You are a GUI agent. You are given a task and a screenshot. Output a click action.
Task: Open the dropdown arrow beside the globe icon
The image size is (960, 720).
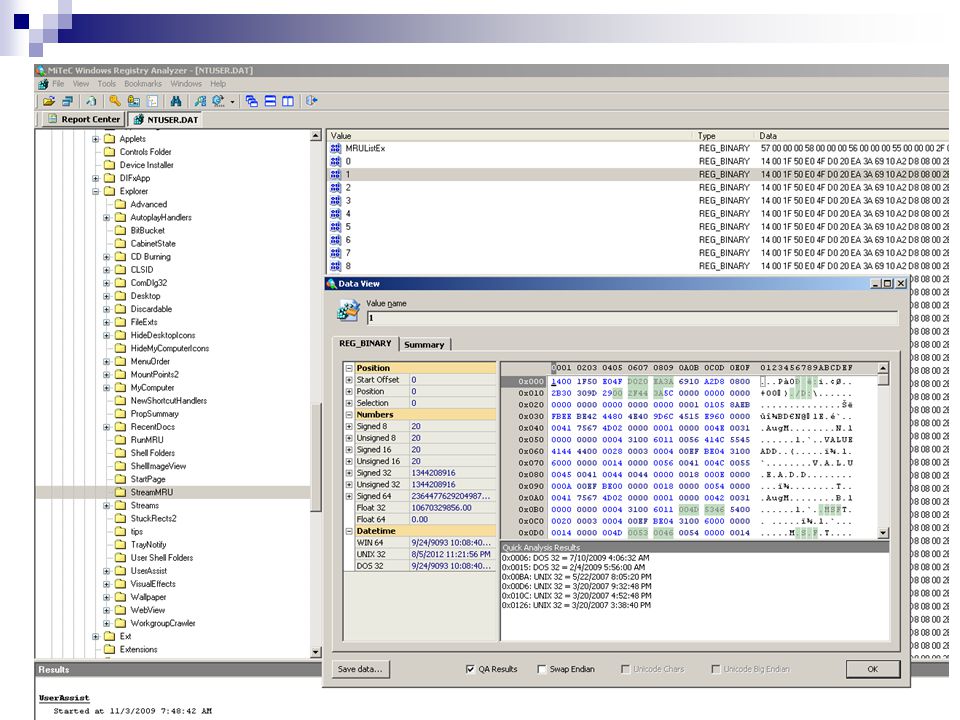[x=233, y=102]
